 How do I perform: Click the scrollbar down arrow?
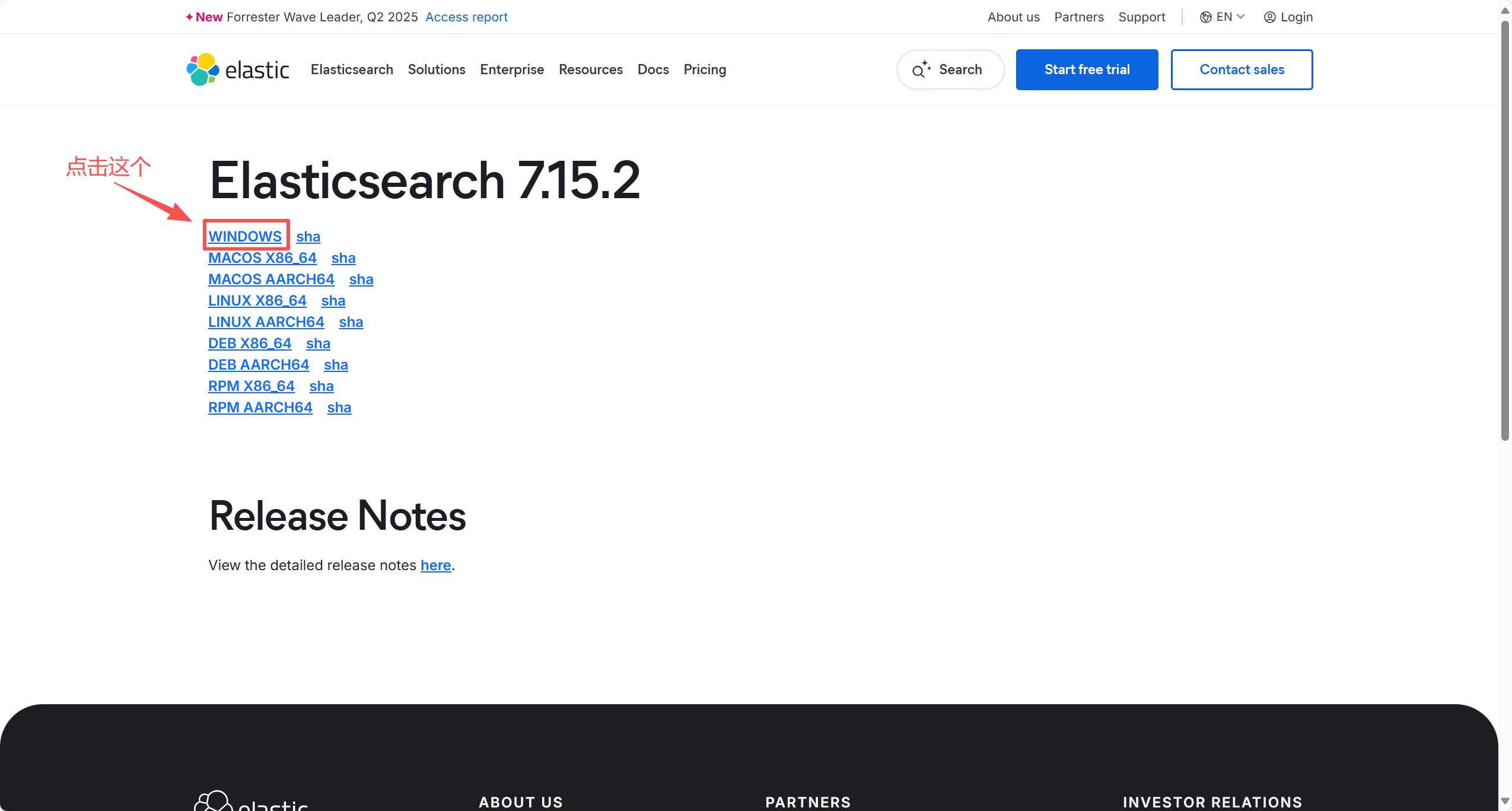tap(1505, 801)
